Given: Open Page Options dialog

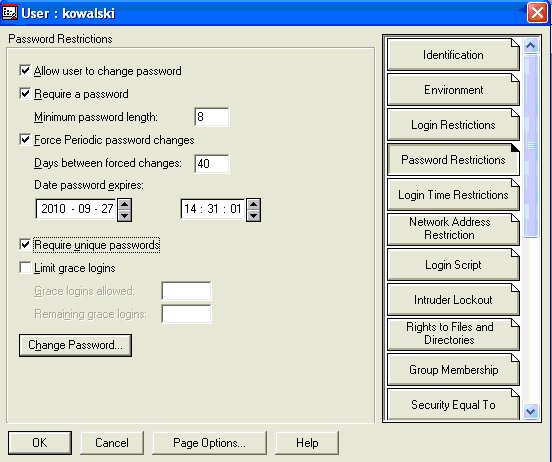Looking at the screenshot, I should pos(209,443).
